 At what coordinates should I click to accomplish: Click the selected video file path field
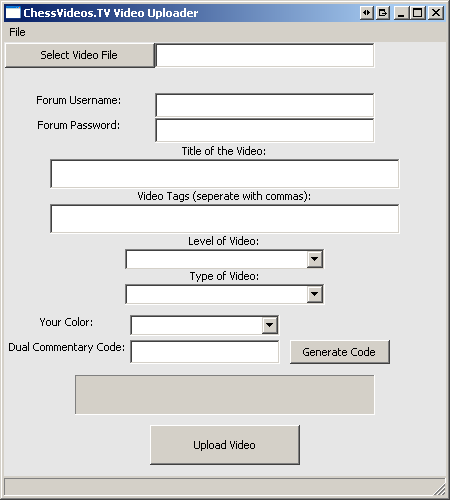click(265, 55)
